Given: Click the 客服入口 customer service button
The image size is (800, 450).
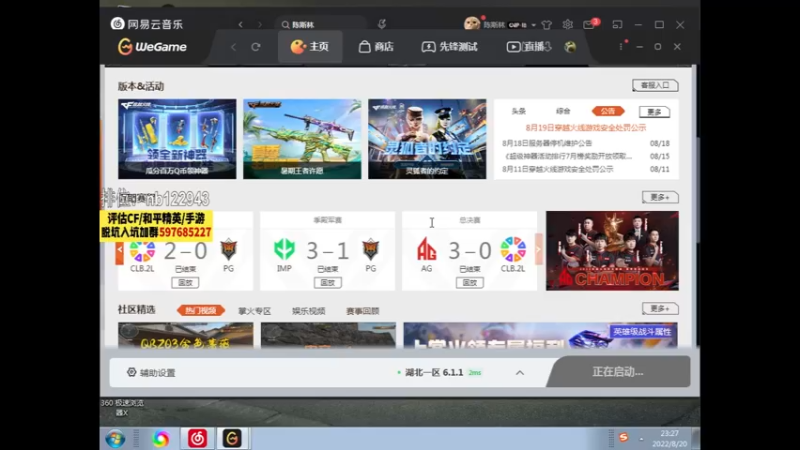Looking at the screenshot, I should click(x=655, y=85).
